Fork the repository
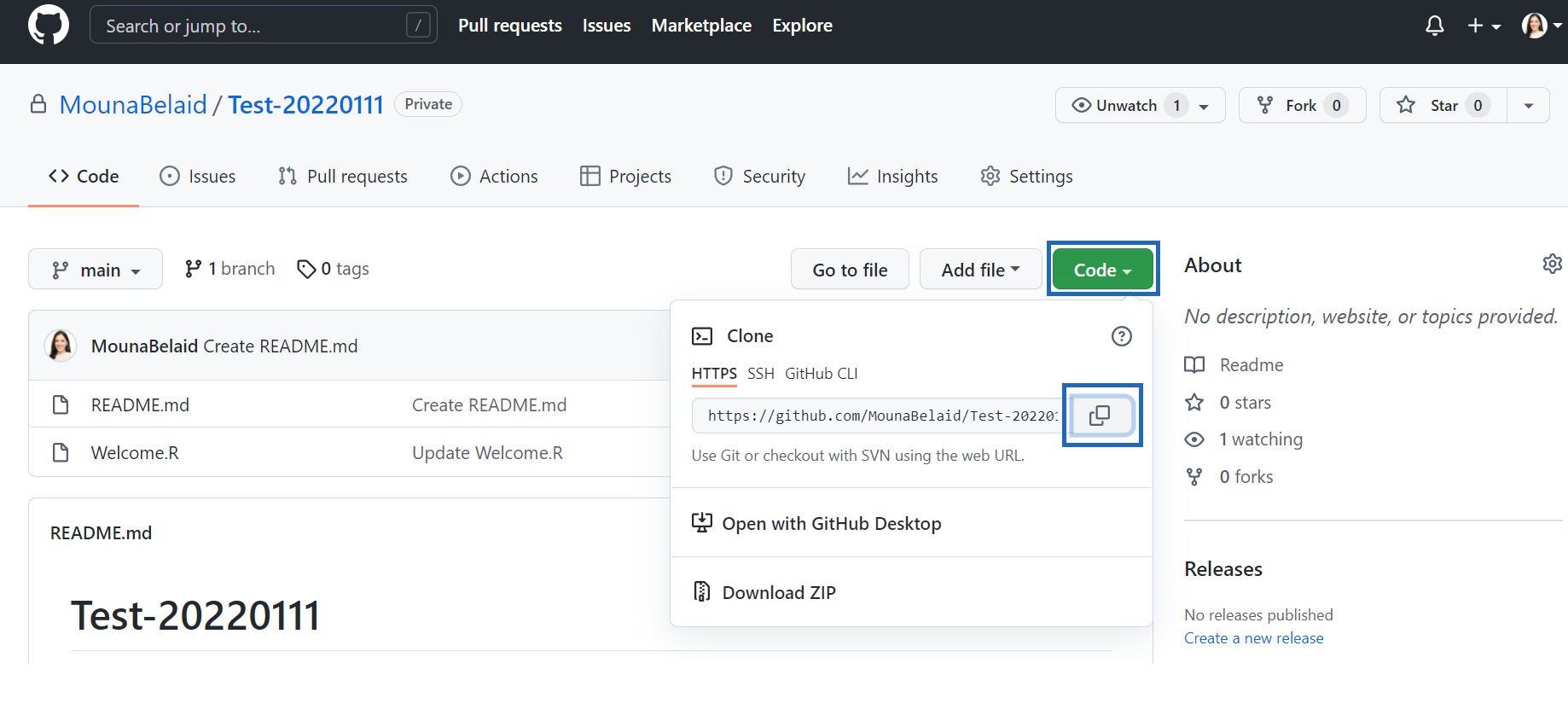This screenshot has height=727, width=1568. pyautogui.click(x=1302, y=105)
